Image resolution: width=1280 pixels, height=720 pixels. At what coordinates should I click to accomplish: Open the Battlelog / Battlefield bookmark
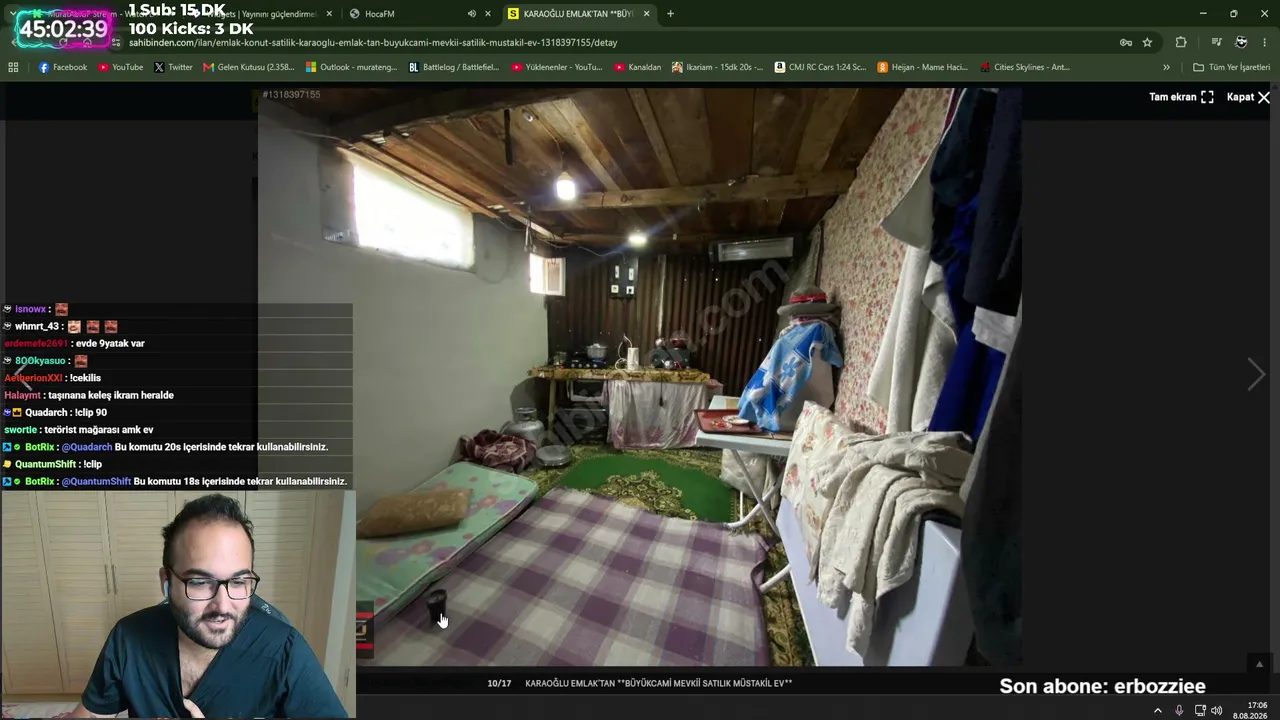[x=454, y=68]
